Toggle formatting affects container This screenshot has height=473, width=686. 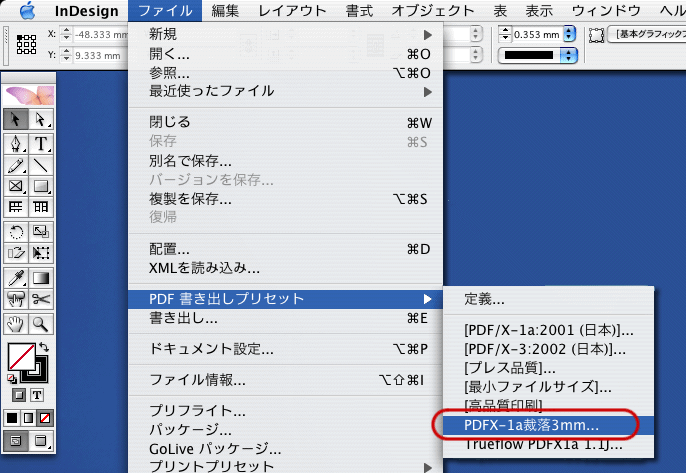pyautogui.click(x=19, y=395)
